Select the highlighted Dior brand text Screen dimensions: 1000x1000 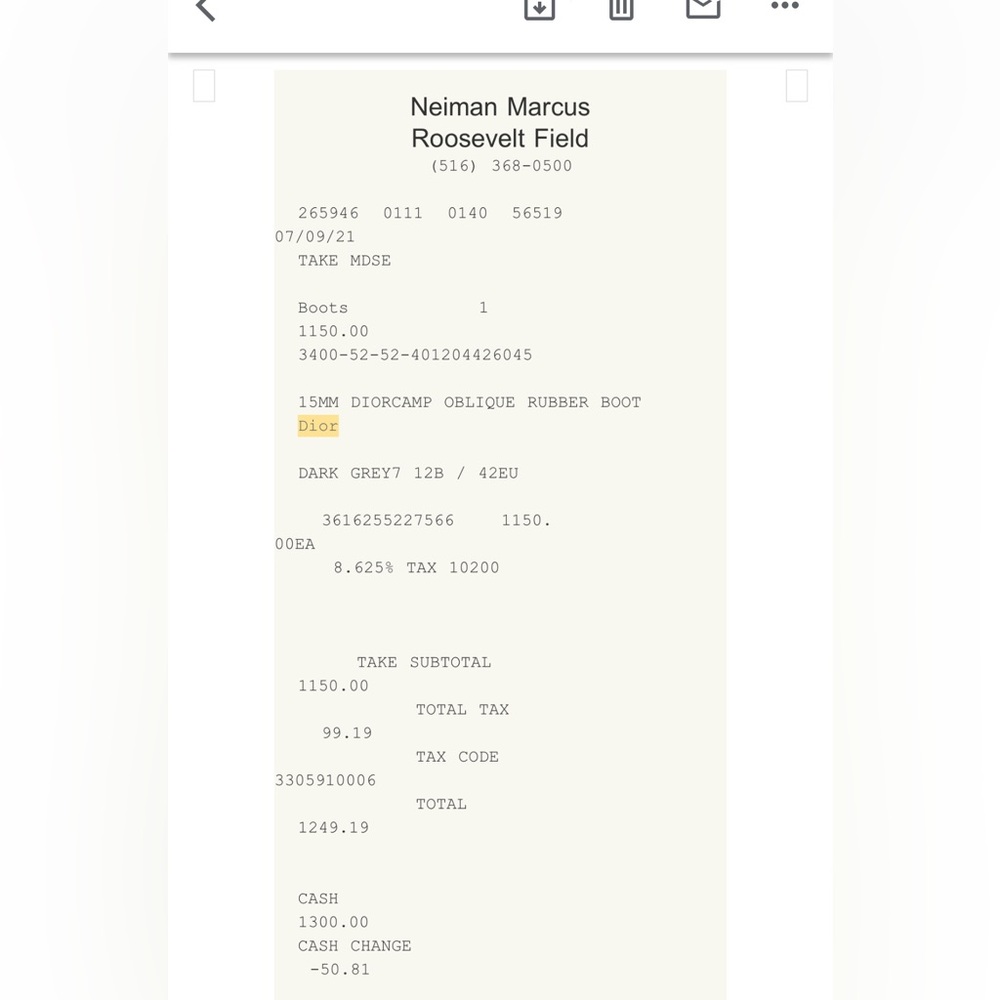(318, 426)
